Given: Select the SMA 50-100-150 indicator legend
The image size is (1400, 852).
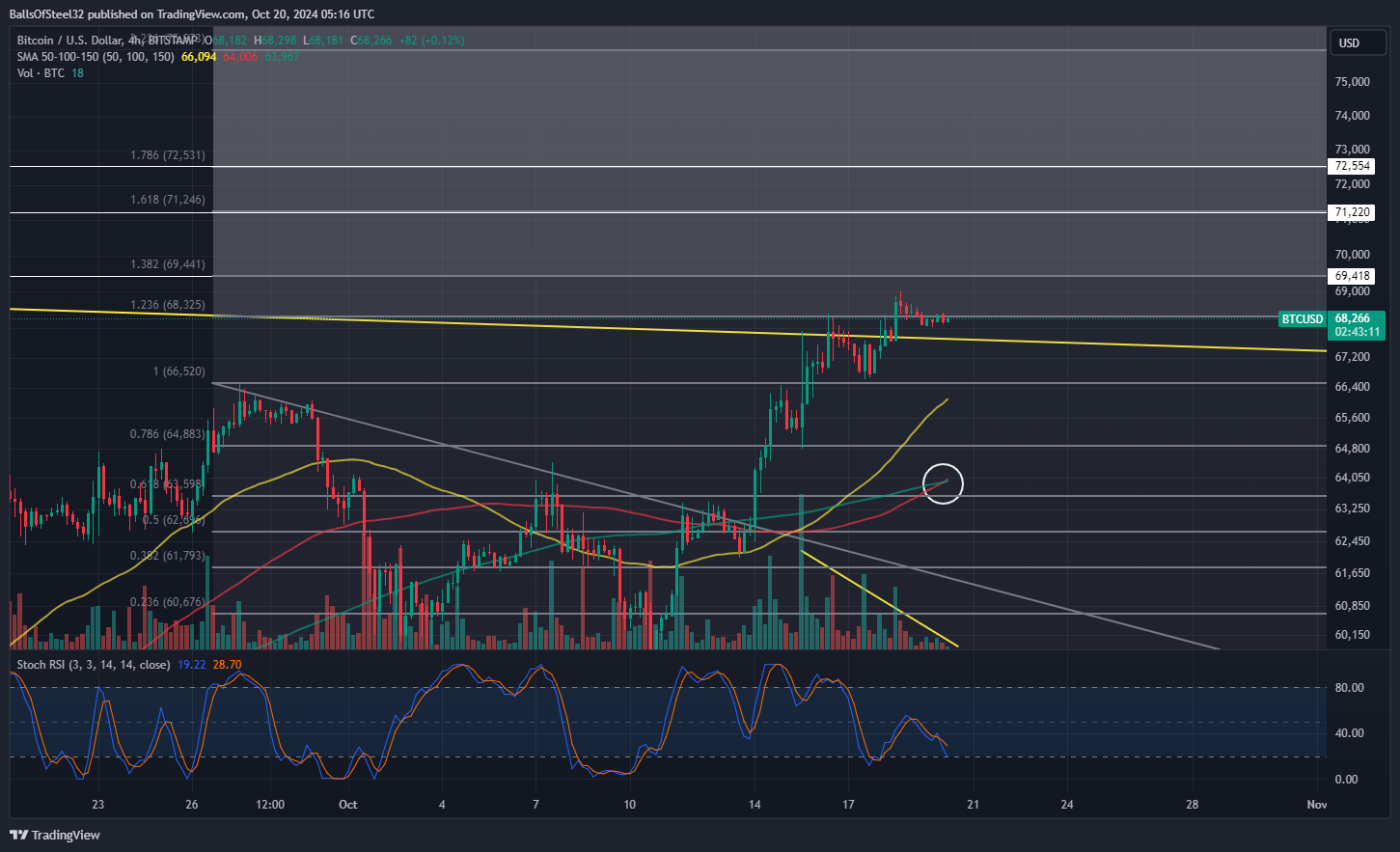Looking at the screenshot, I should (x=96, y=57).
